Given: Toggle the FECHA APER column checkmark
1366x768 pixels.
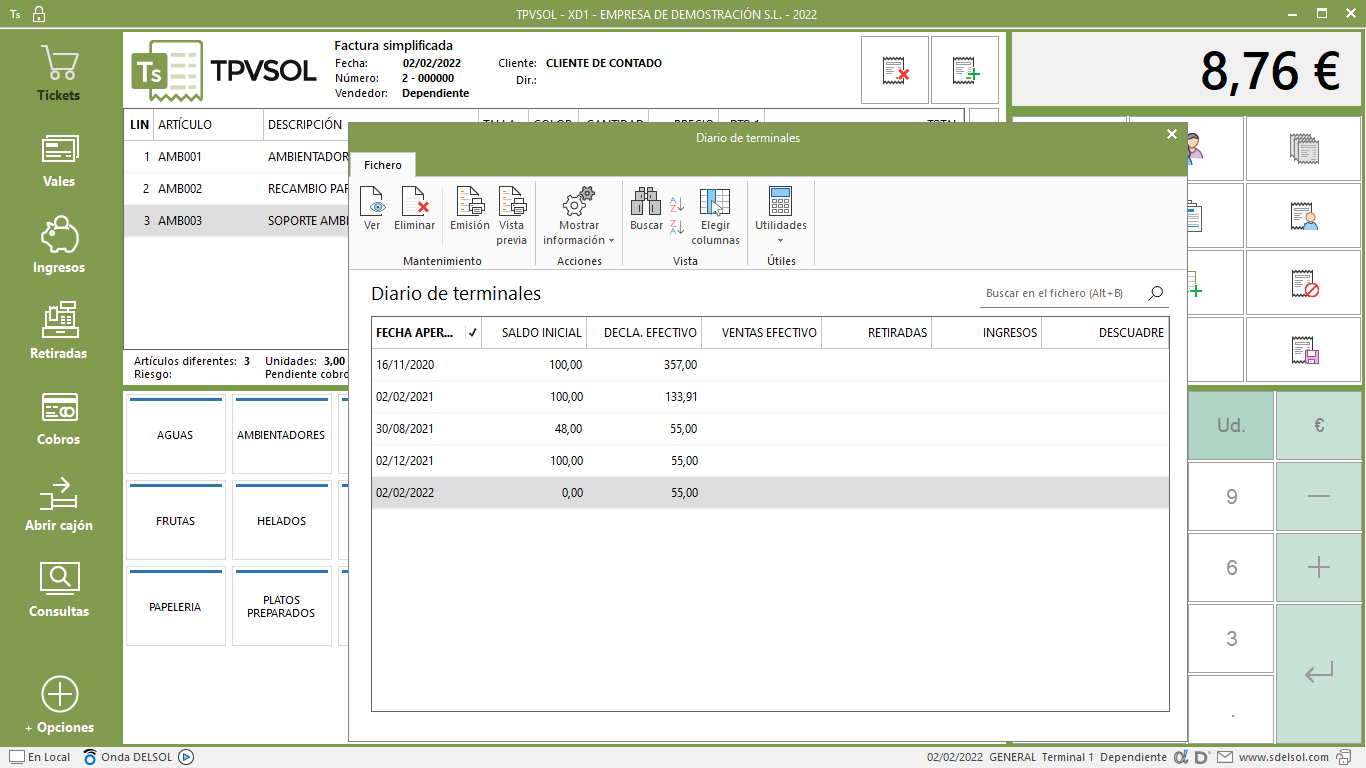Looking at the screenshot, I should (x=472, y=333).
